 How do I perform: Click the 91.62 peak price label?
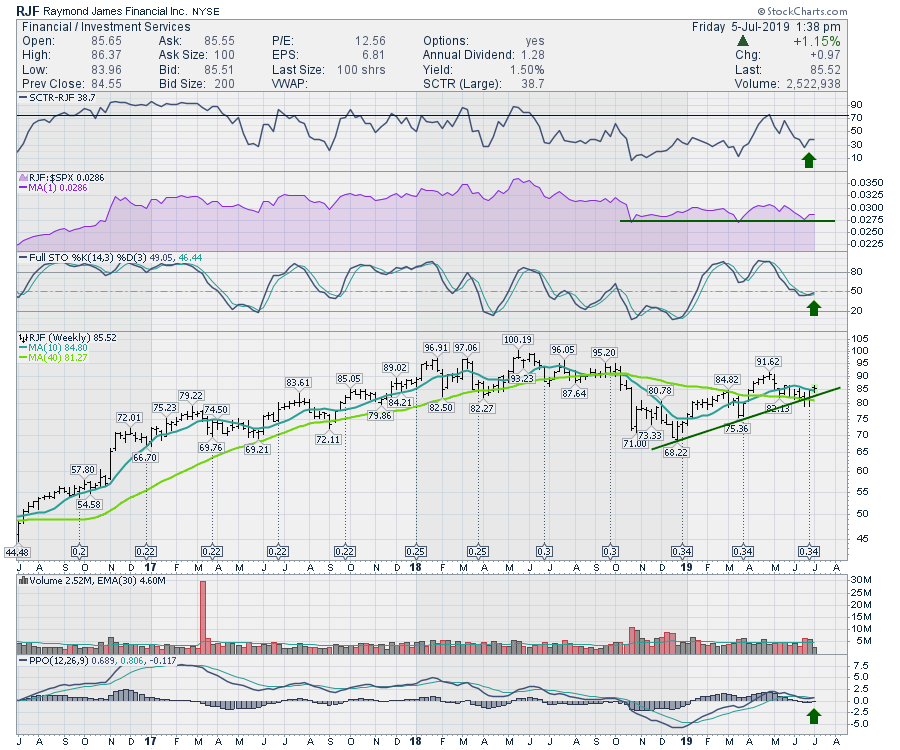click(768, 362)
